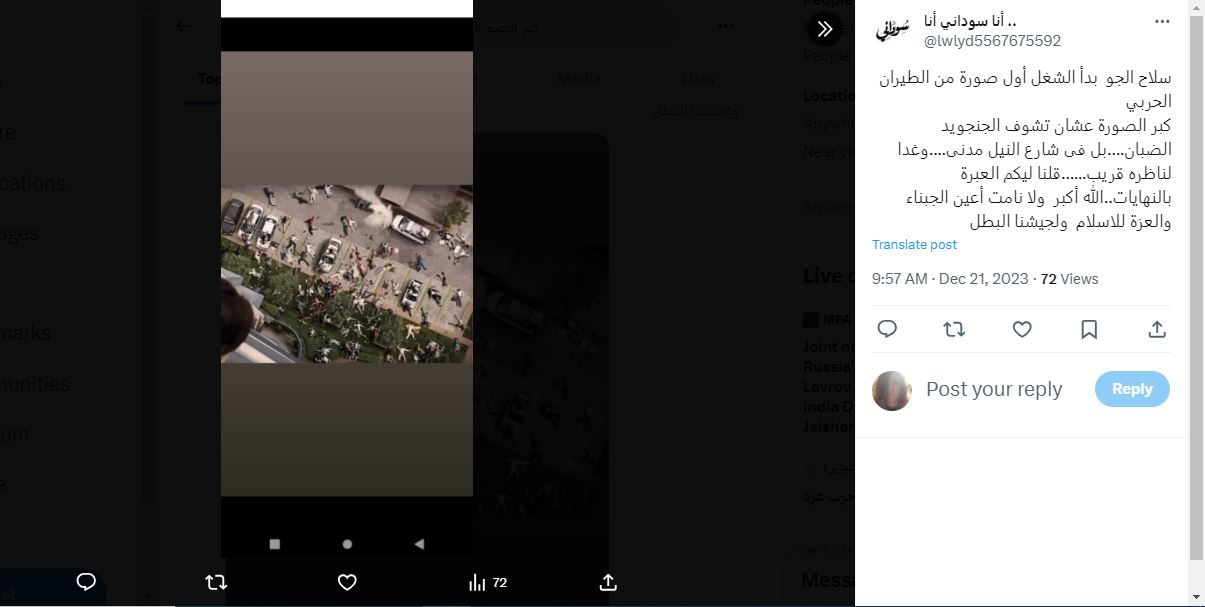The image size is (1205, 607).
Task: Click the blue Reply button
Action: click(x=1131, y=389)
